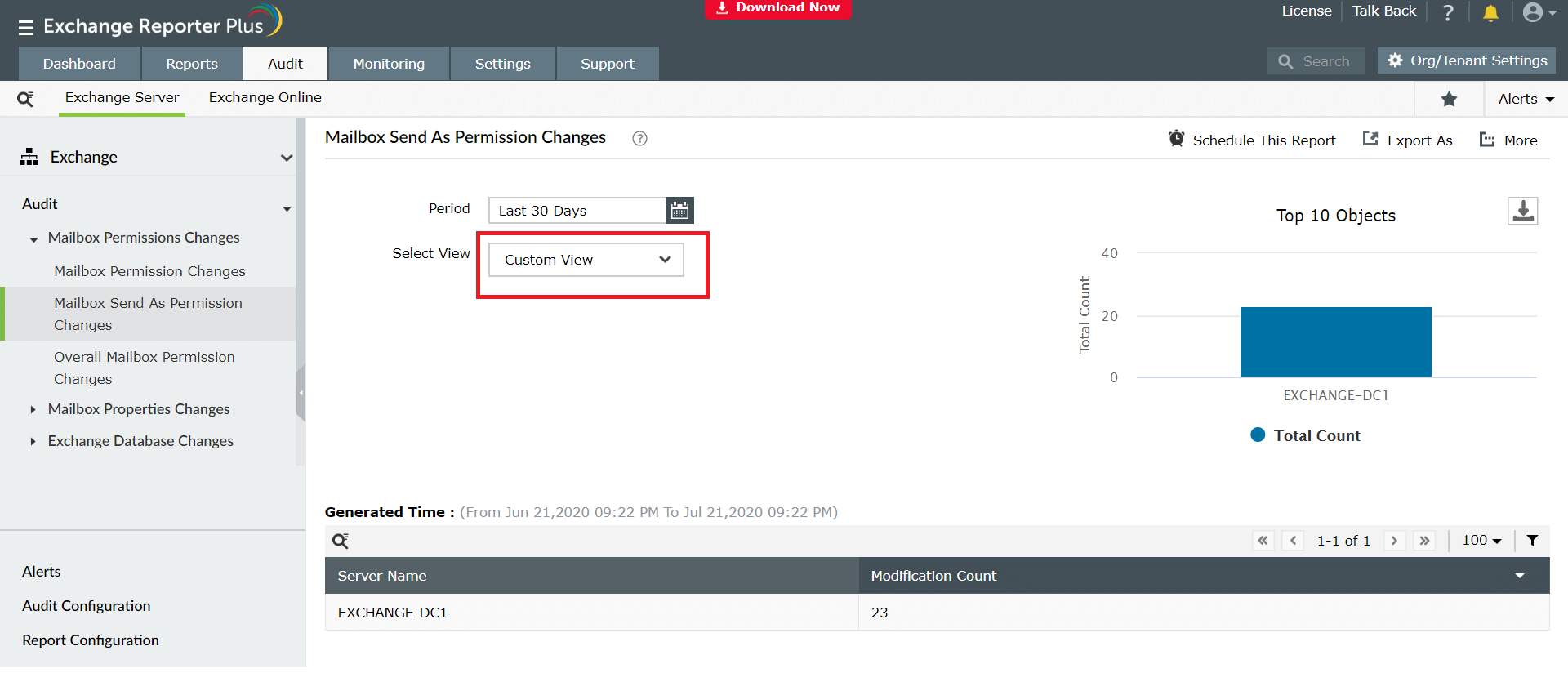Image resolution: width=1568 pixels, height=682 pixels.
Task: Open the Export As menu
Action: 1407,140
